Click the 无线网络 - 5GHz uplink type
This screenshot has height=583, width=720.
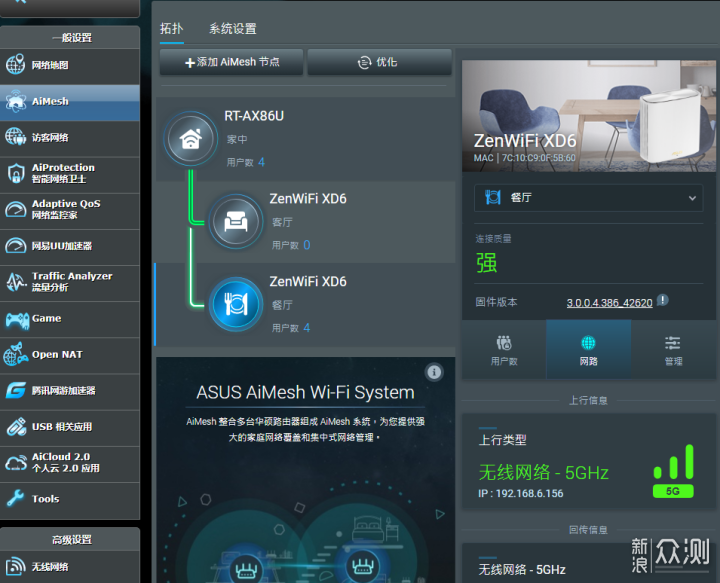point(544,472)
